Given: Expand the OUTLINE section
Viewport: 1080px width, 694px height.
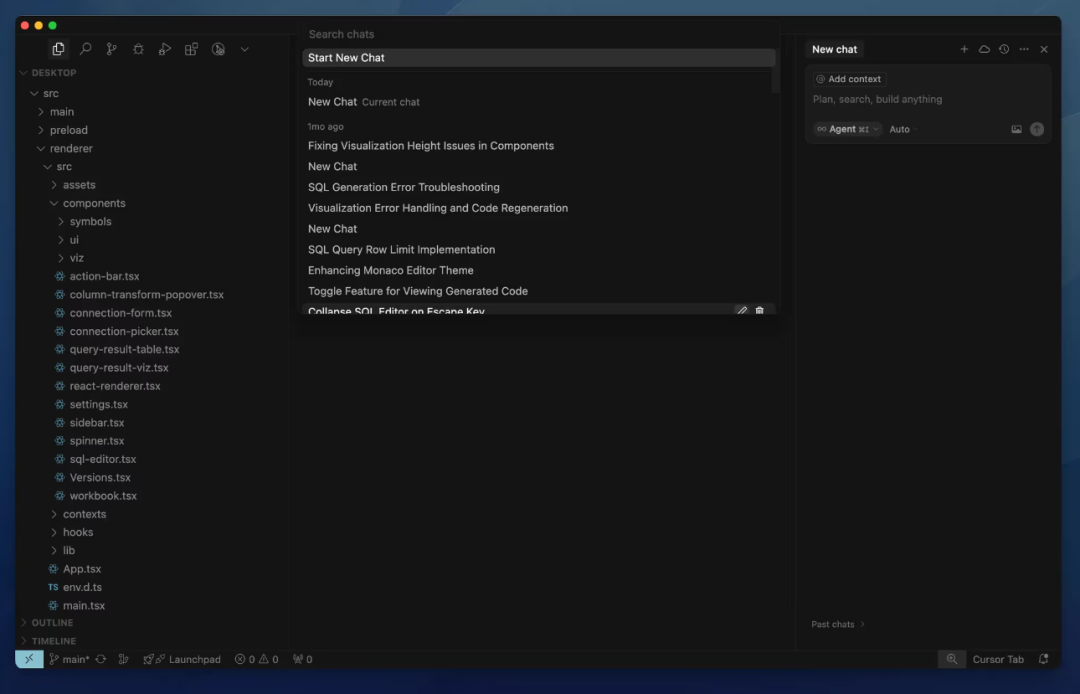Looking at the screenshot, I should pos(52,623).
